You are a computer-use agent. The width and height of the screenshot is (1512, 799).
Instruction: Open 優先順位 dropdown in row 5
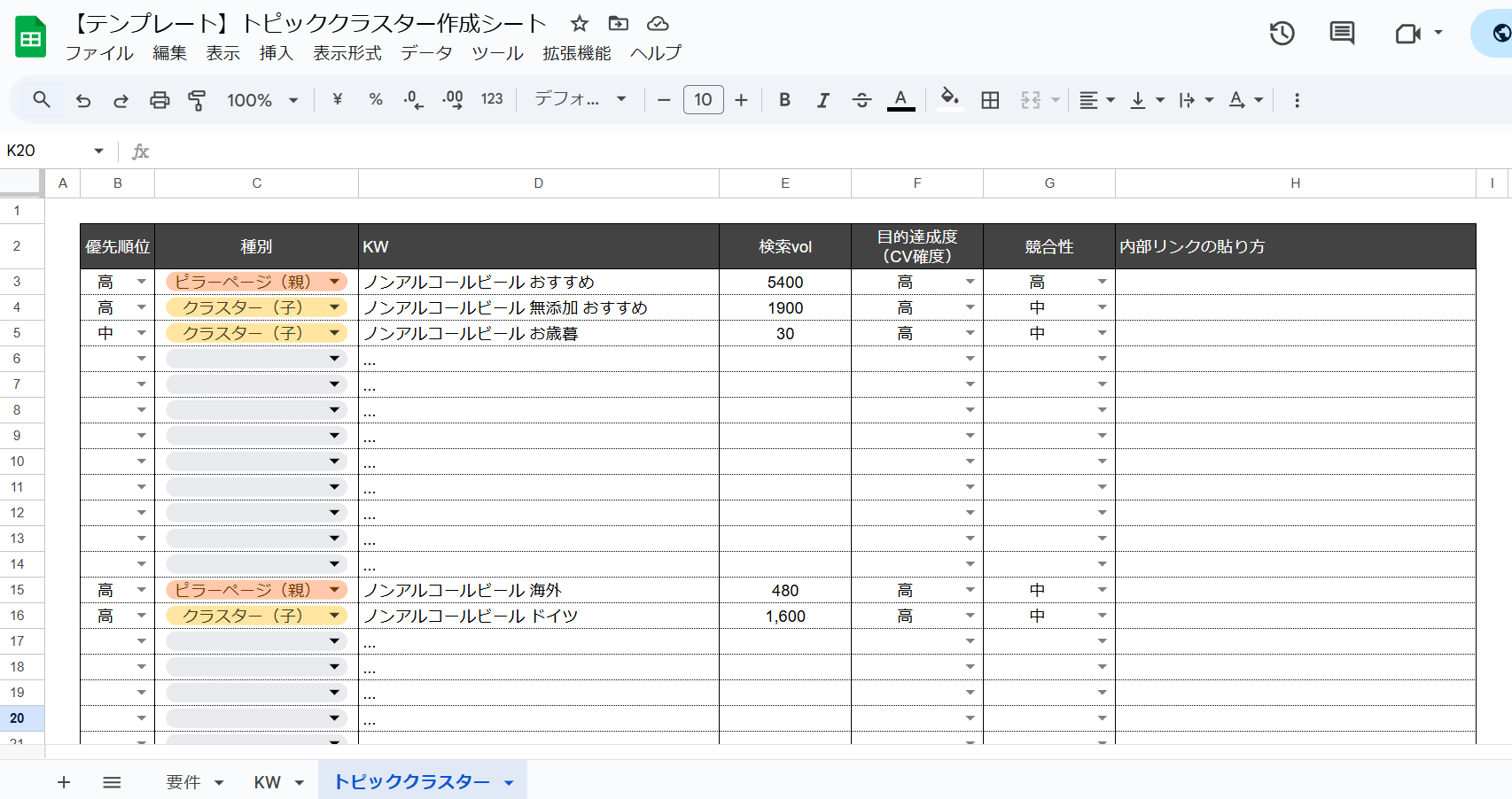(141, 333)
